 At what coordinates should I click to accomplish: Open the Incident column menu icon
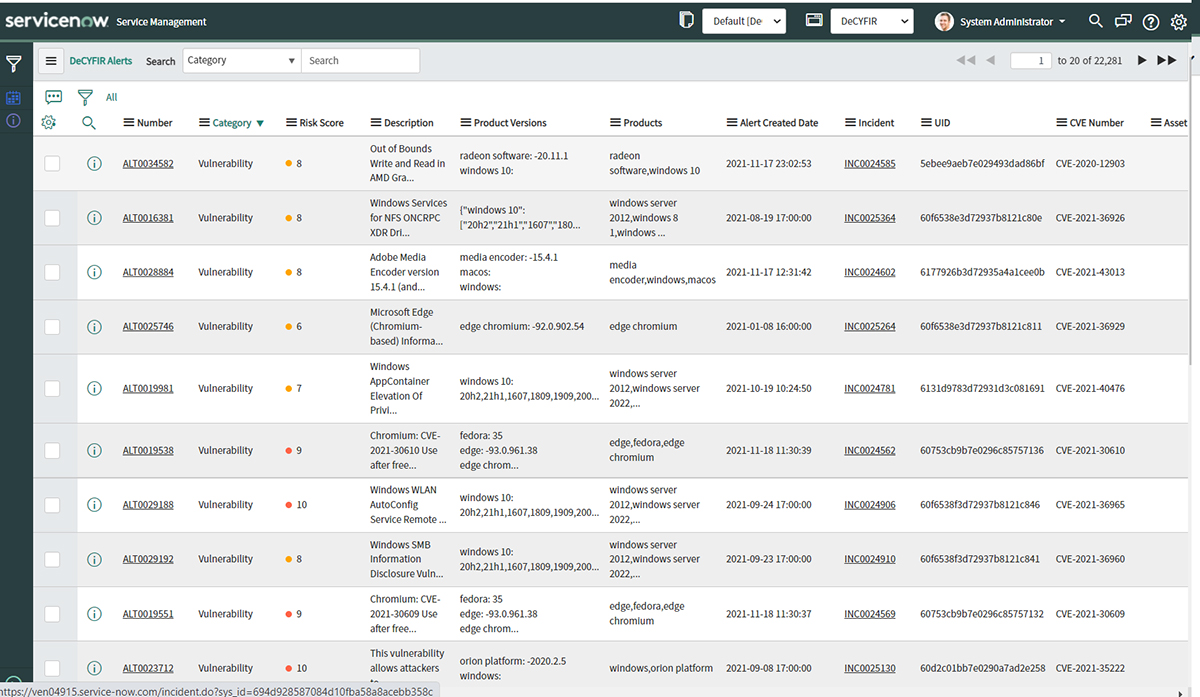[850, 123]
